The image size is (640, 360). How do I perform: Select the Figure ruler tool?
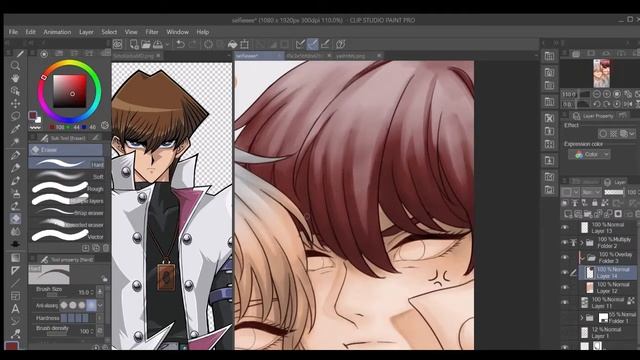[x=15, y=270]
